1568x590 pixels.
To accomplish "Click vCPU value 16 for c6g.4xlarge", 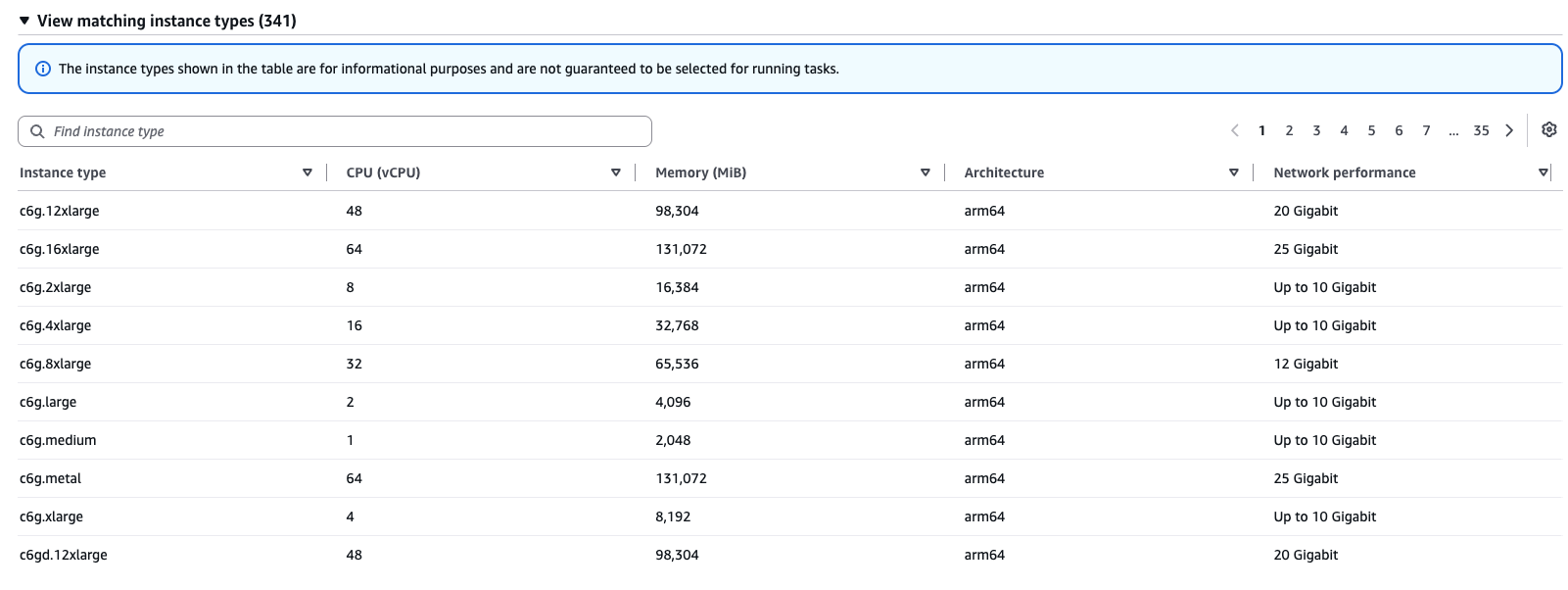I will point(354,325).
